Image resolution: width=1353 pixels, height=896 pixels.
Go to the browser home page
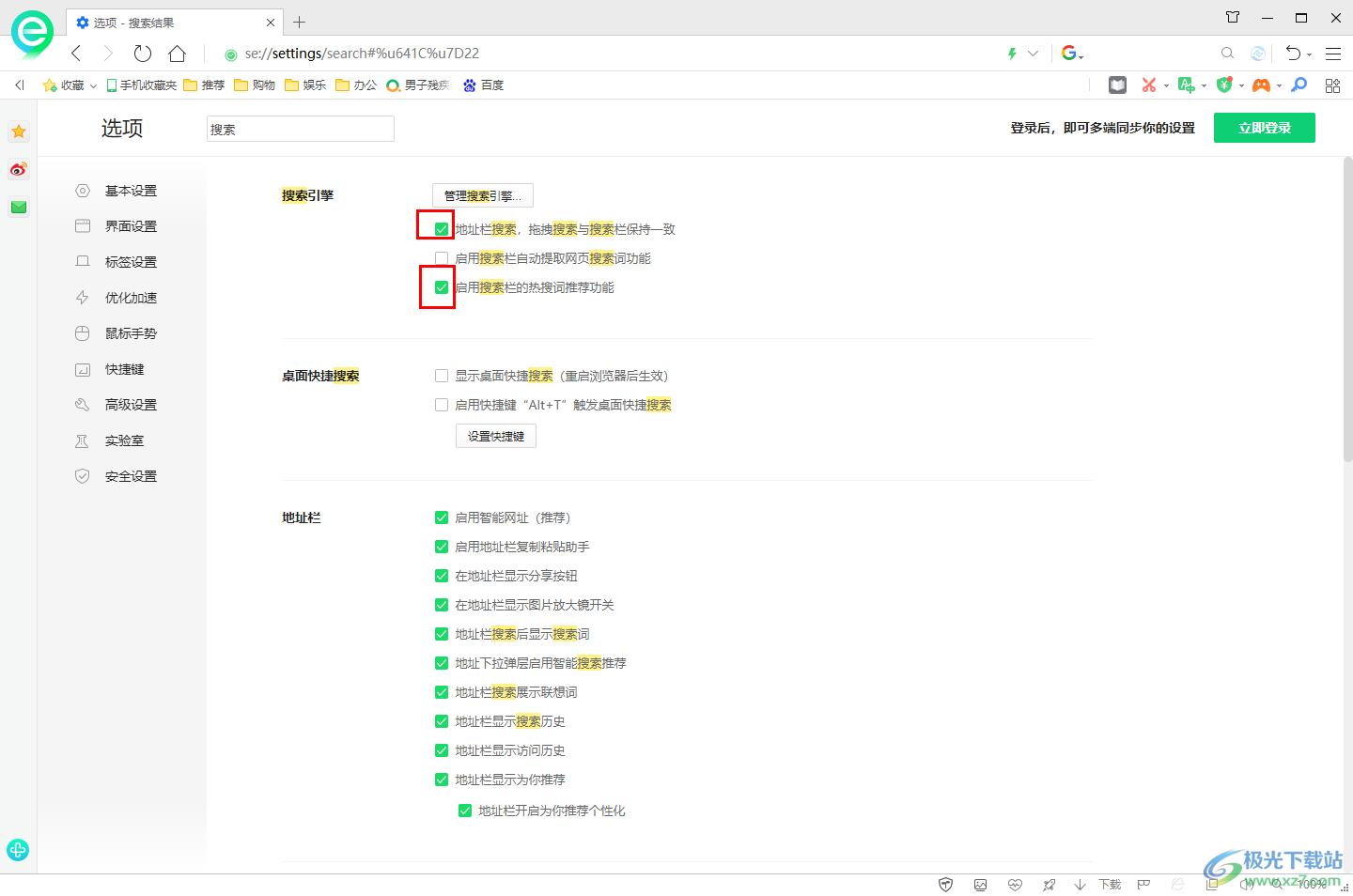coord(177,54)
